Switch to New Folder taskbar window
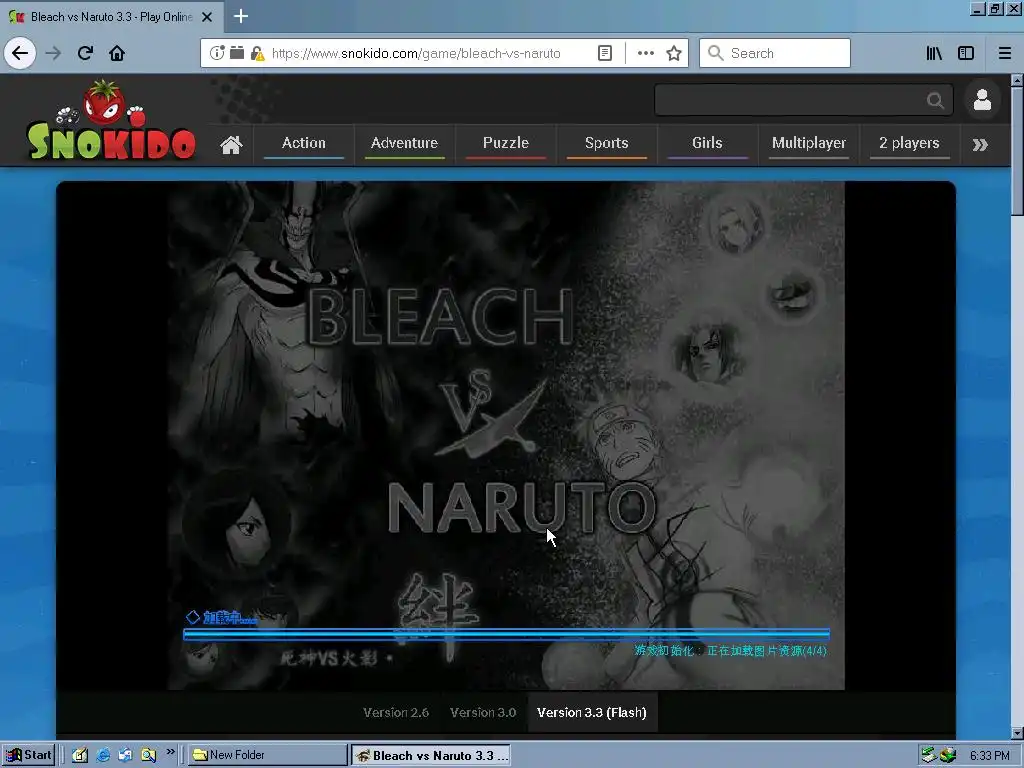This screenshot has width=1024, height=768. pos(268,755)
